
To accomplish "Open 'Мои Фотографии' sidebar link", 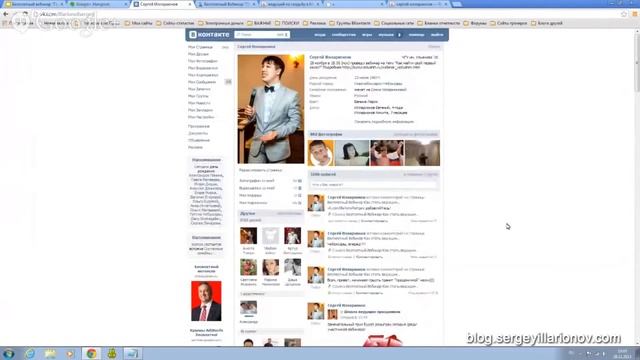I will click(x=202, y=61).
